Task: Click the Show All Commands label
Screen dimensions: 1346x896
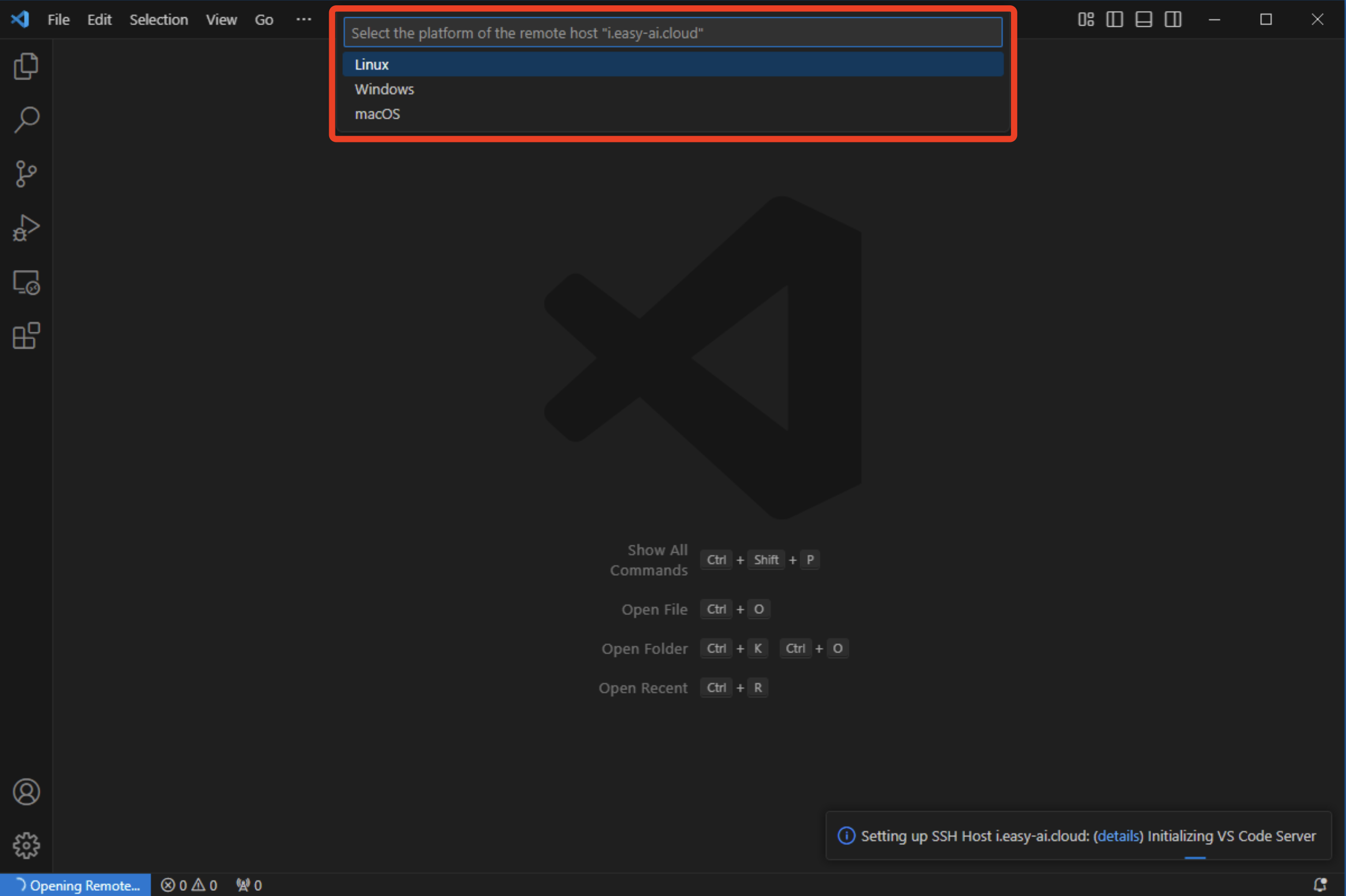Action: [x=649, y=560]
